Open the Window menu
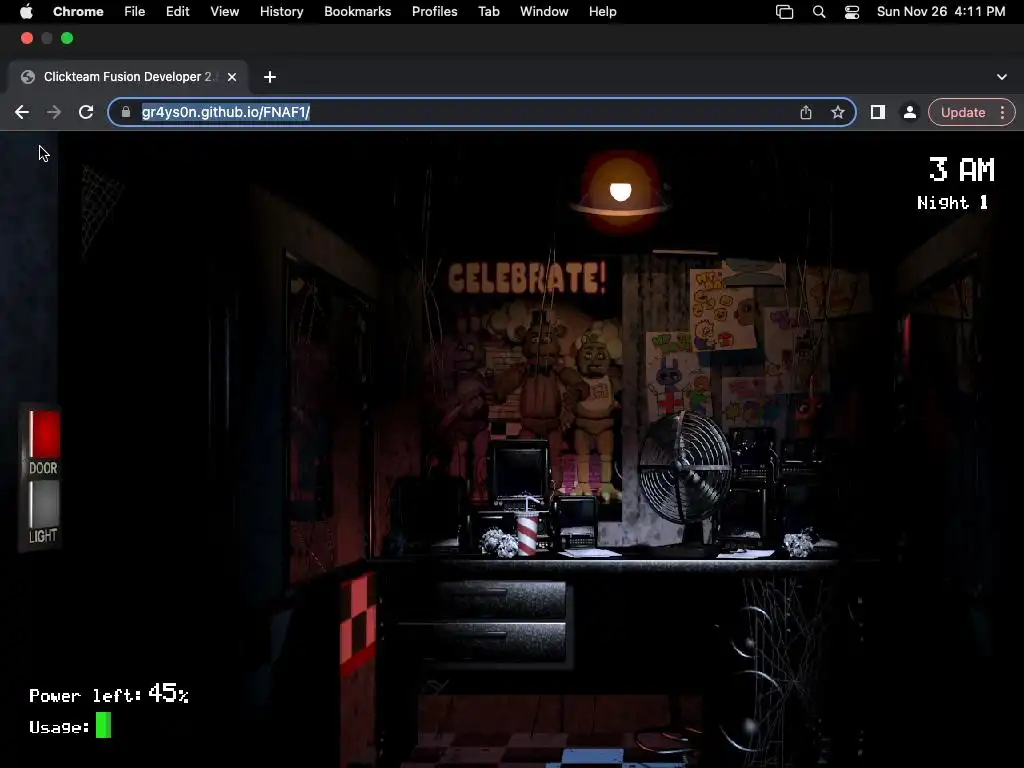 544,12
